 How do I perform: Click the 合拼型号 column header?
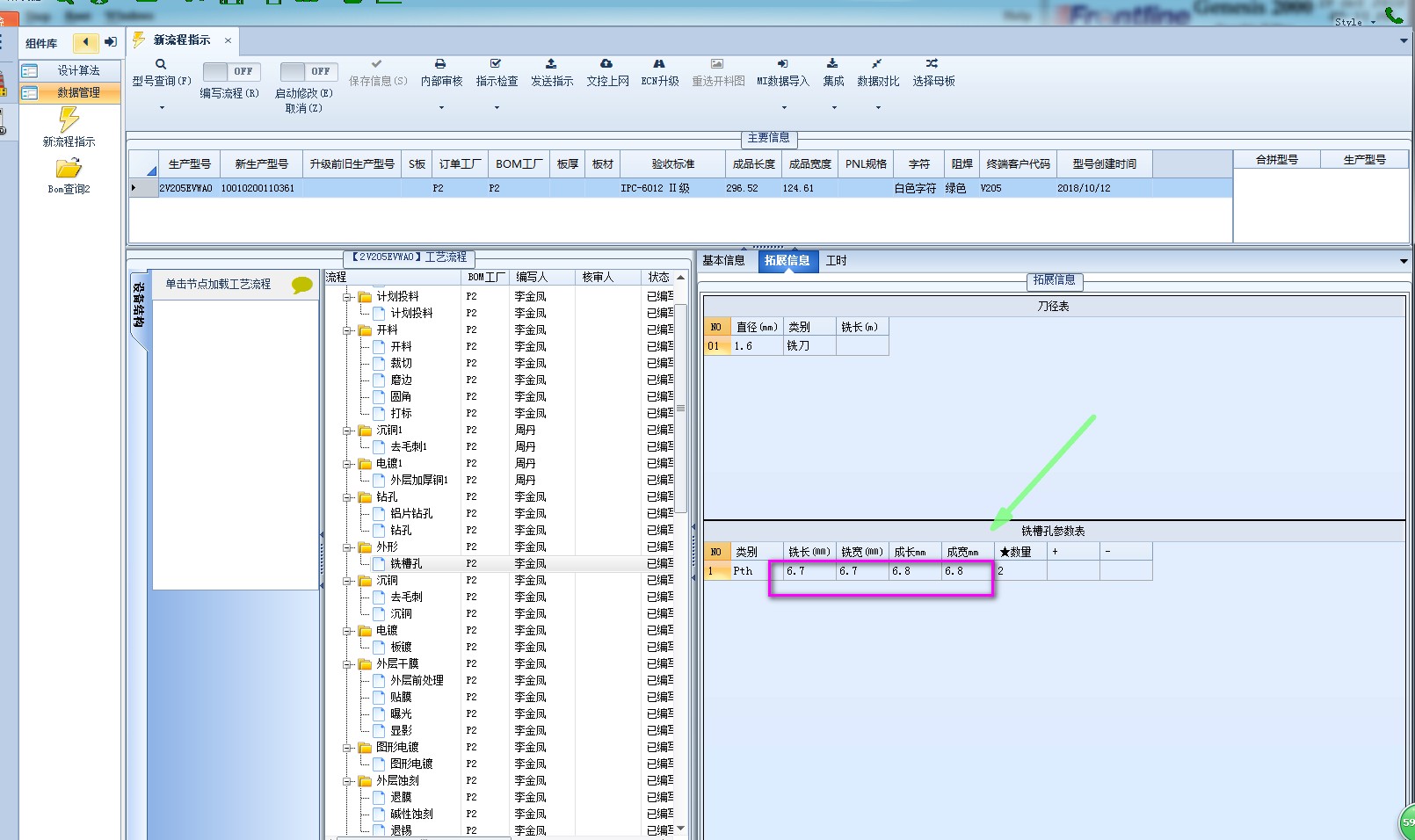(1276, 160)
